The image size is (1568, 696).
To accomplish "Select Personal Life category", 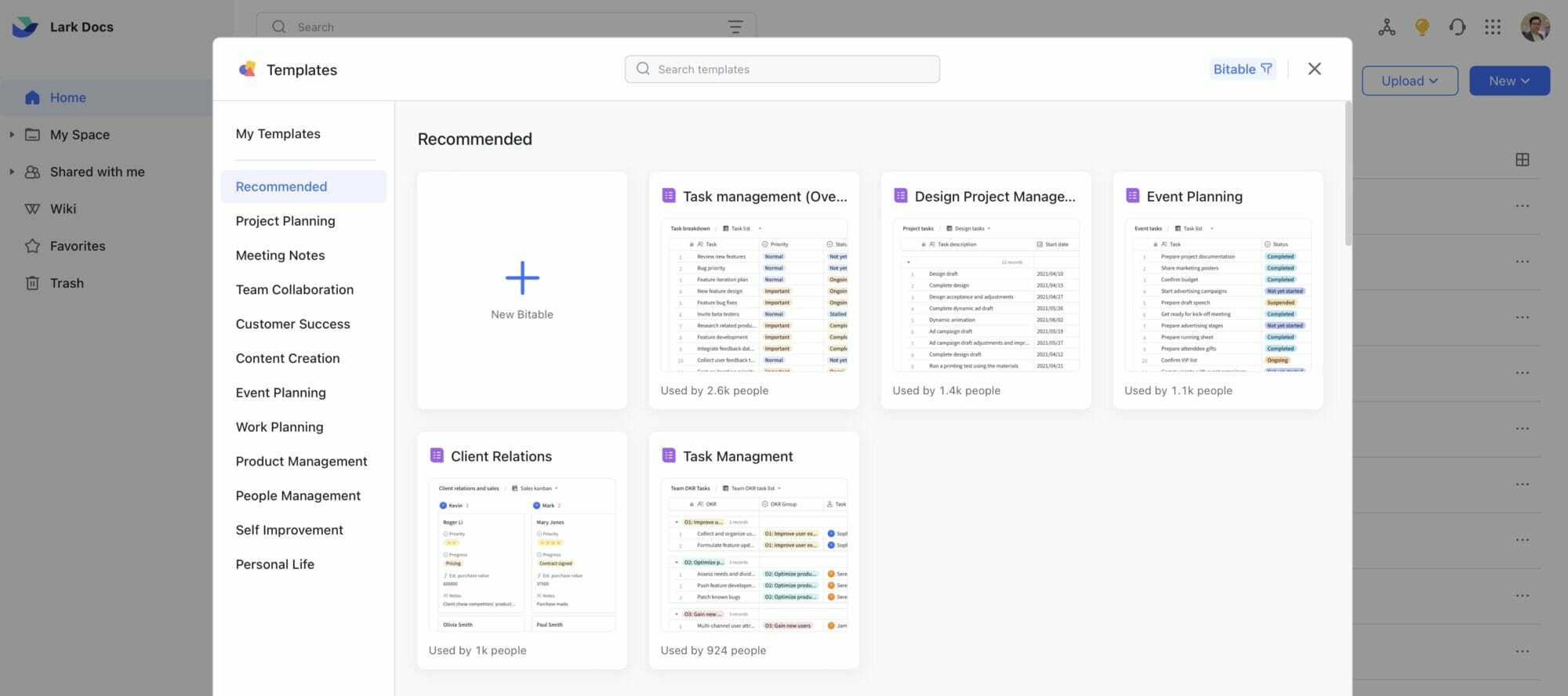I will 274,564.
